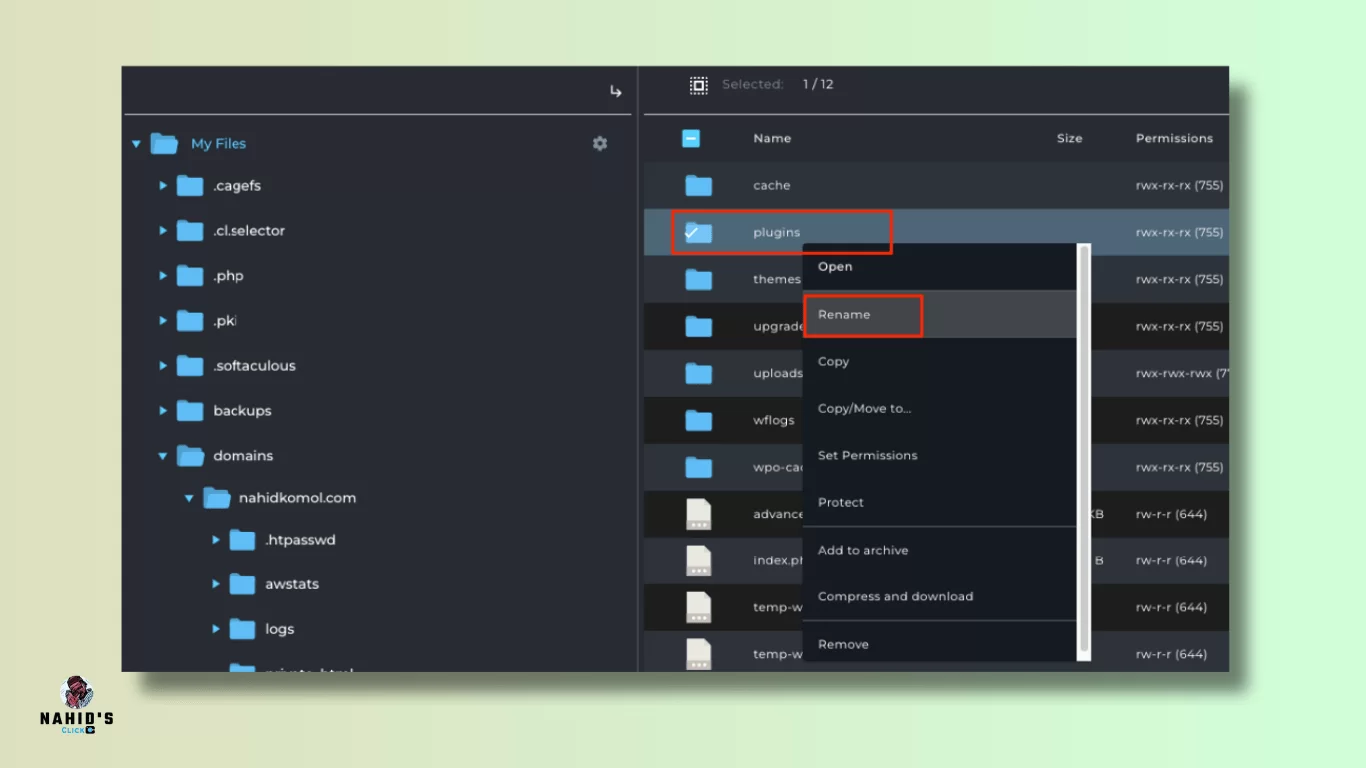Click the .htpasswd folder icon
The image size is (1366, 768).
click(242, 540)
